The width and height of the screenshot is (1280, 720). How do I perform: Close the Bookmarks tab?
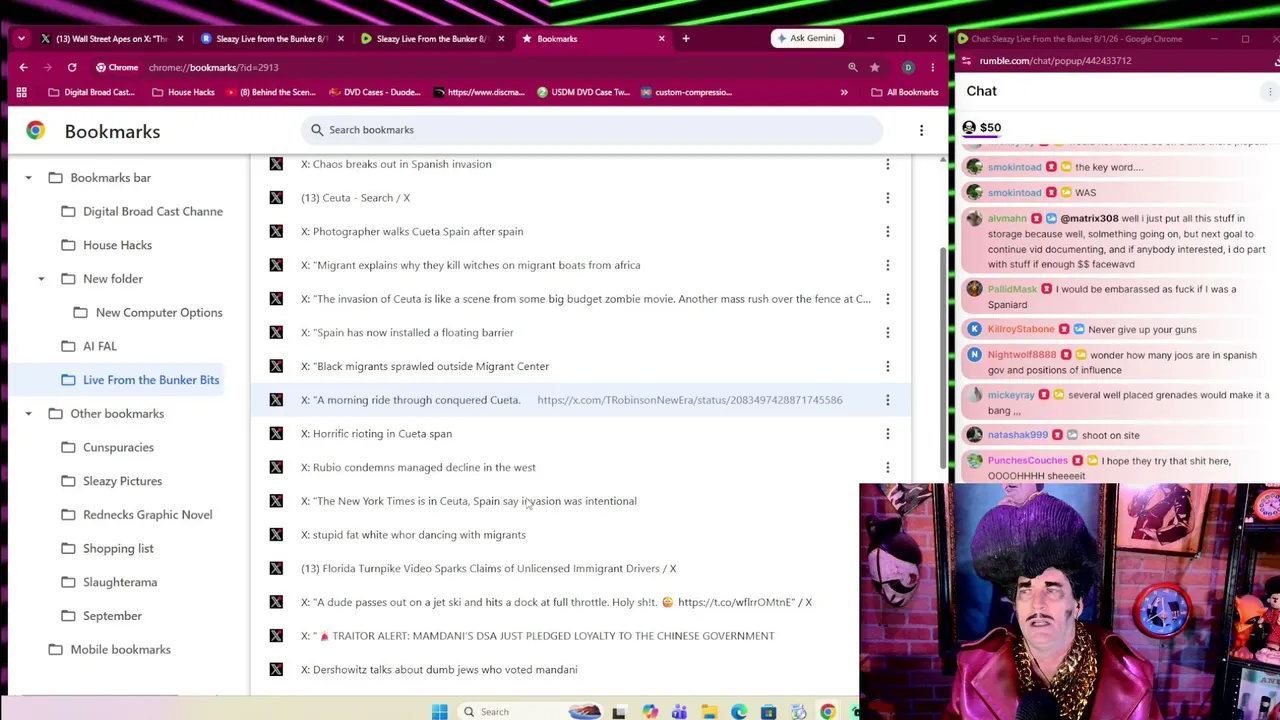coord(661,38)
